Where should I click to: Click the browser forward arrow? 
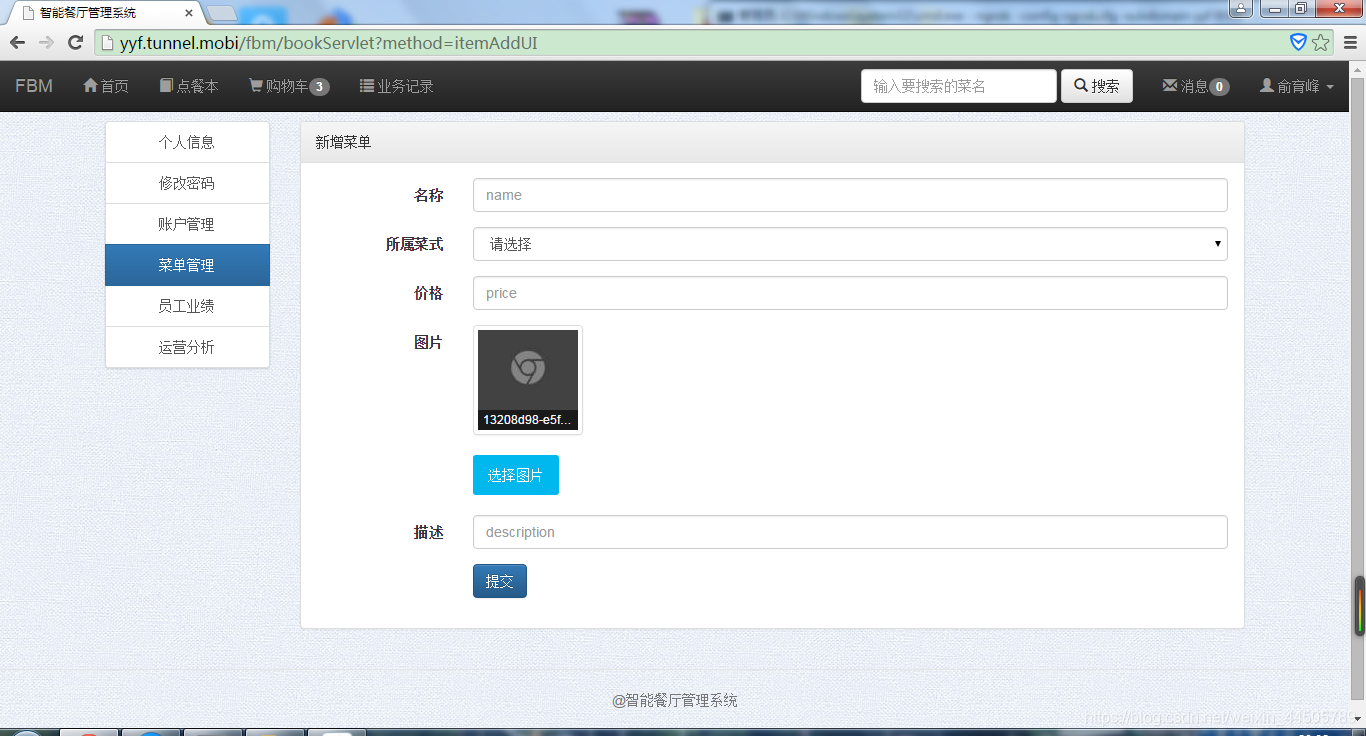tap(46, 42)
